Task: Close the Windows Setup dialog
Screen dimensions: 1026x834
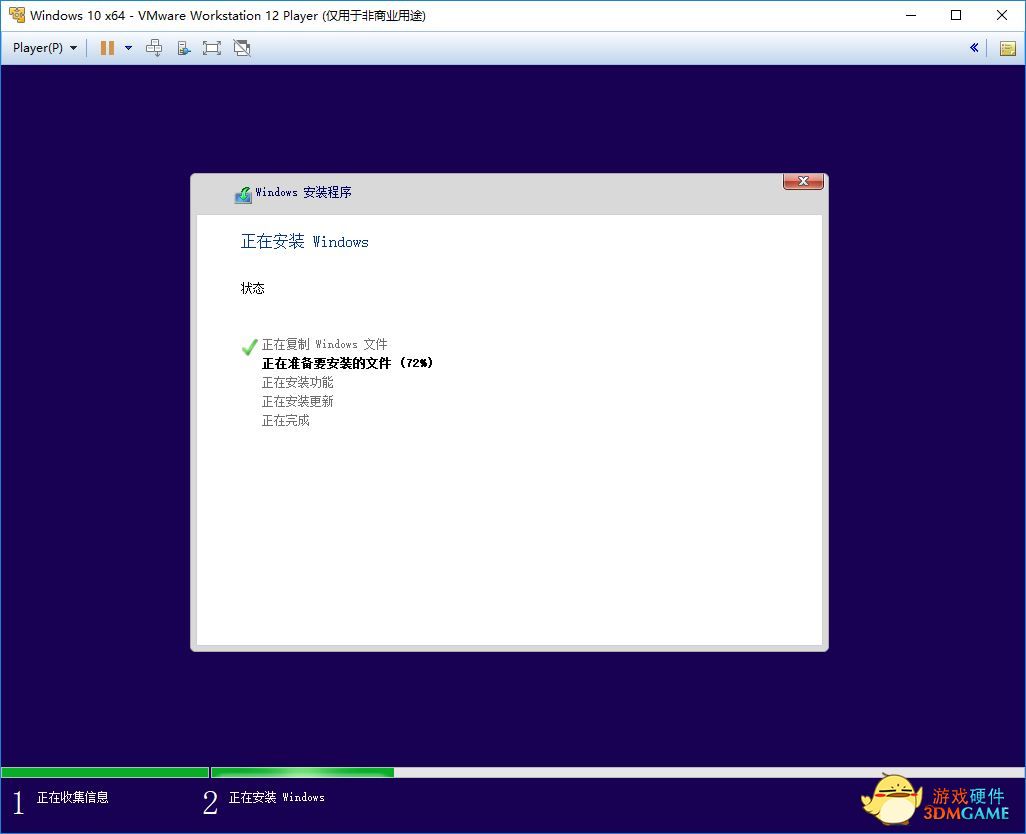Action: click(x=803, y=181)
